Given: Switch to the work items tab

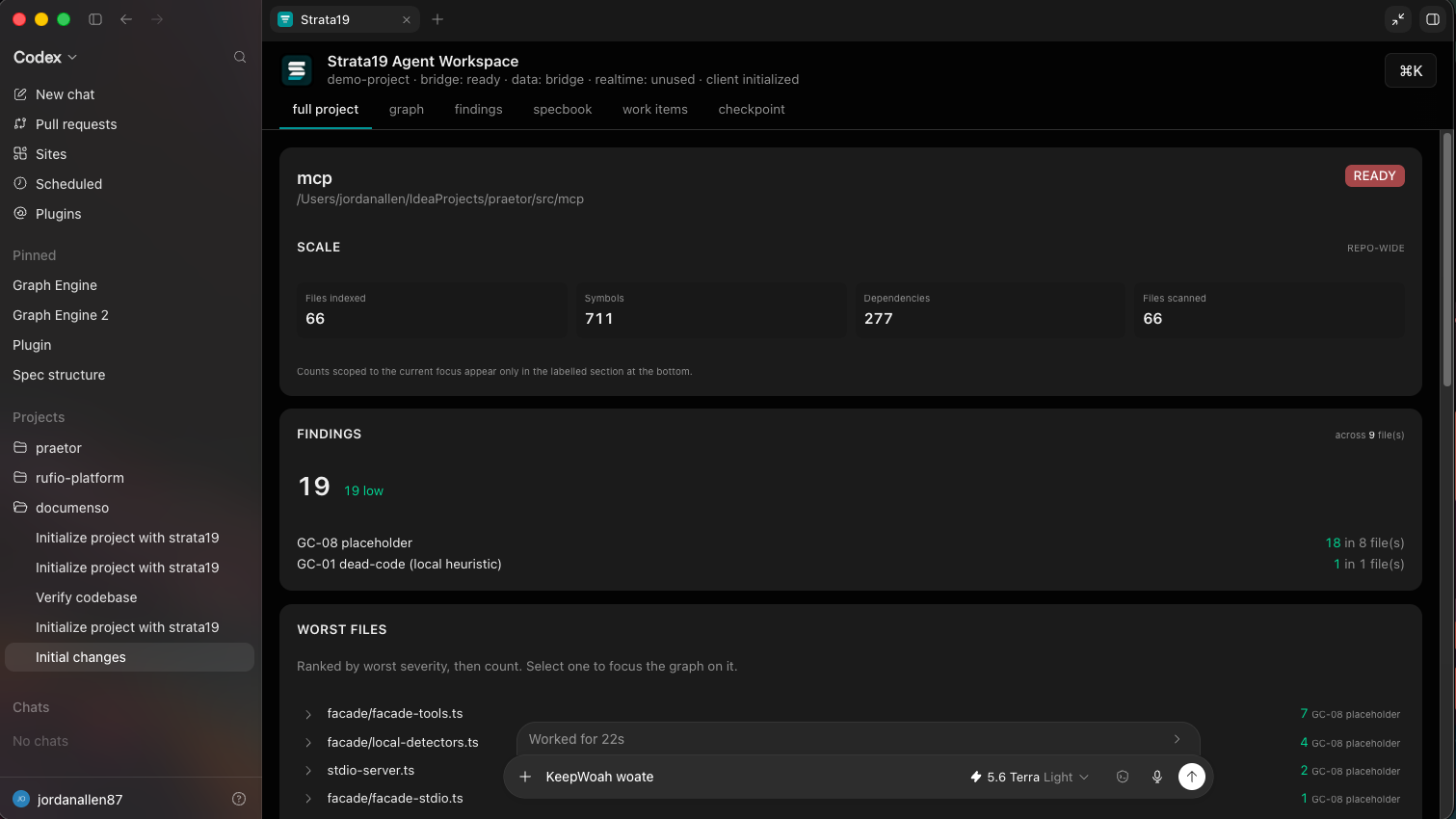Looking at the screenshot, I should pos(655,110).
